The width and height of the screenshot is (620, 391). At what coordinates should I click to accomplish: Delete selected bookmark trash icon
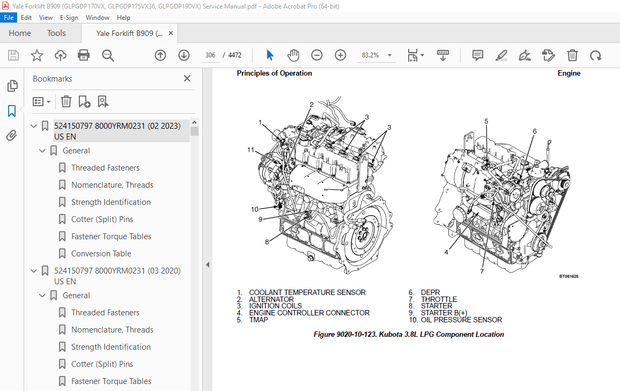point(66,102)
